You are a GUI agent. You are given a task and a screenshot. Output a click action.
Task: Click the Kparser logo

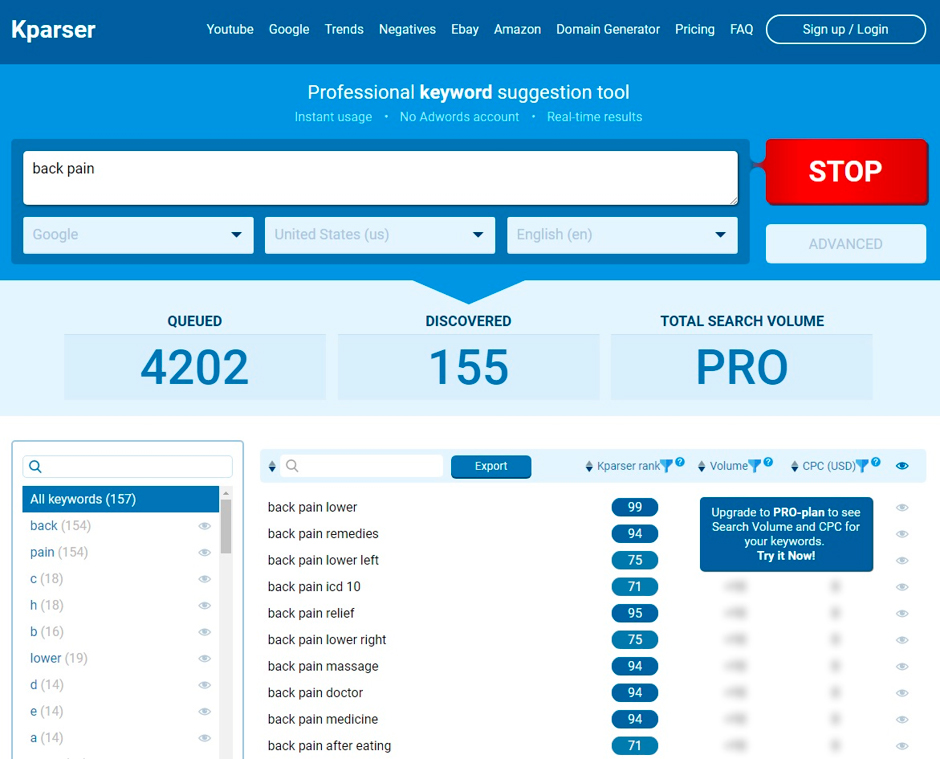[x=53, y=29]
